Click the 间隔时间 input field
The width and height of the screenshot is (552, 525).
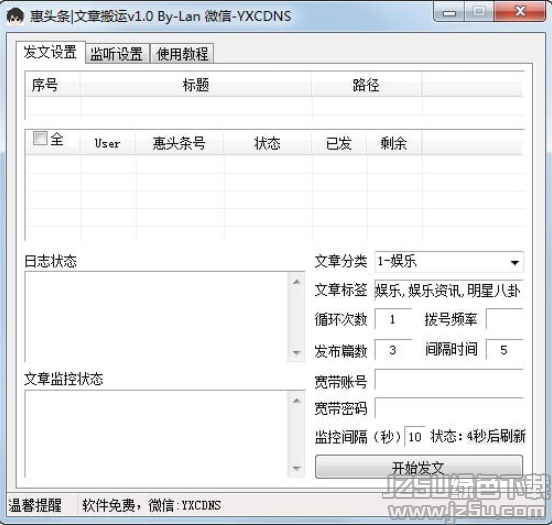(504, 350)
